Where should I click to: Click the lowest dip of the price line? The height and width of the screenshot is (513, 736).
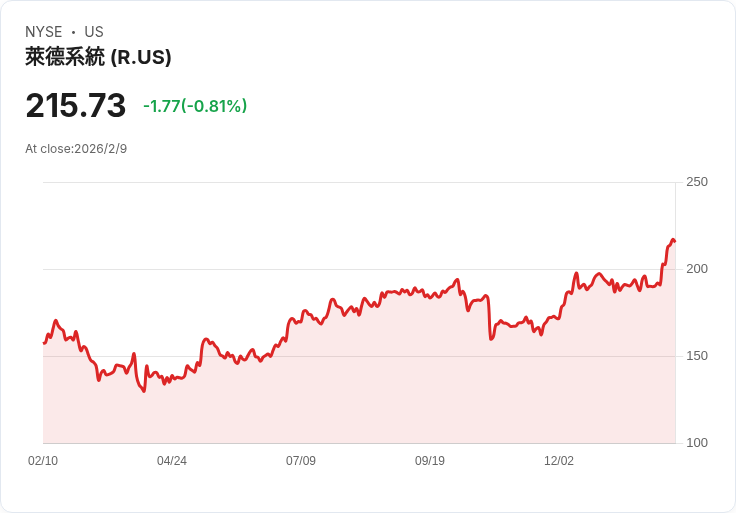click(144, 391)
